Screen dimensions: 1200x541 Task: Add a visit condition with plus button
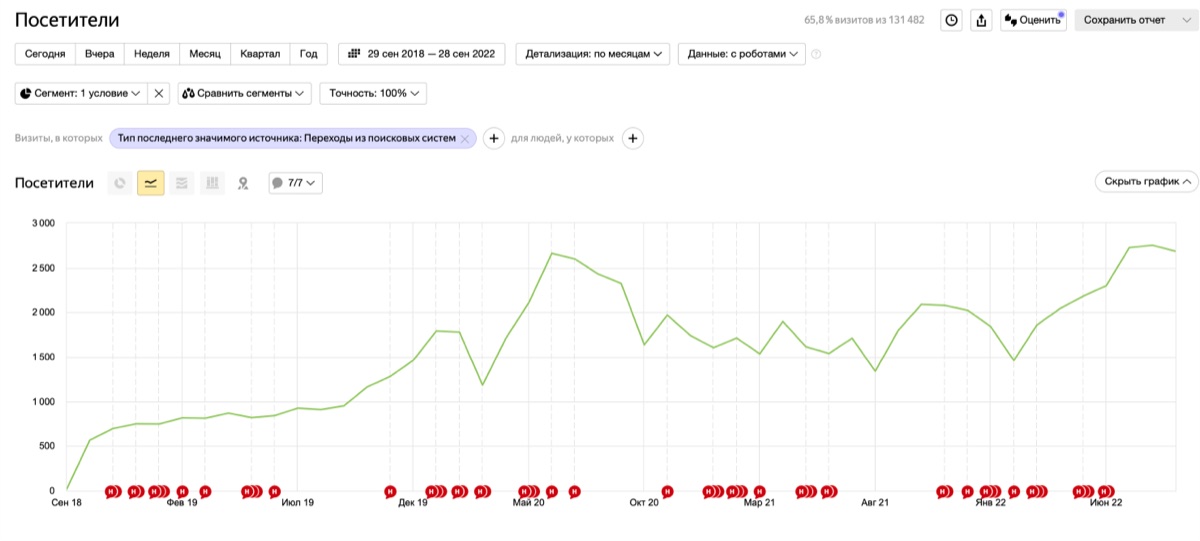pos(493,139)
